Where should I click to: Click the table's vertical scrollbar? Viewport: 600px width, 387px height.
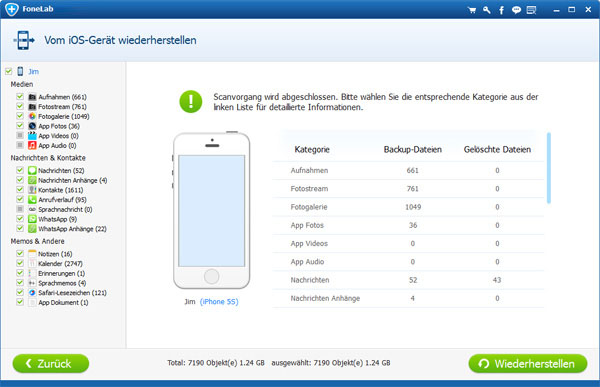[x=549, y=168]
